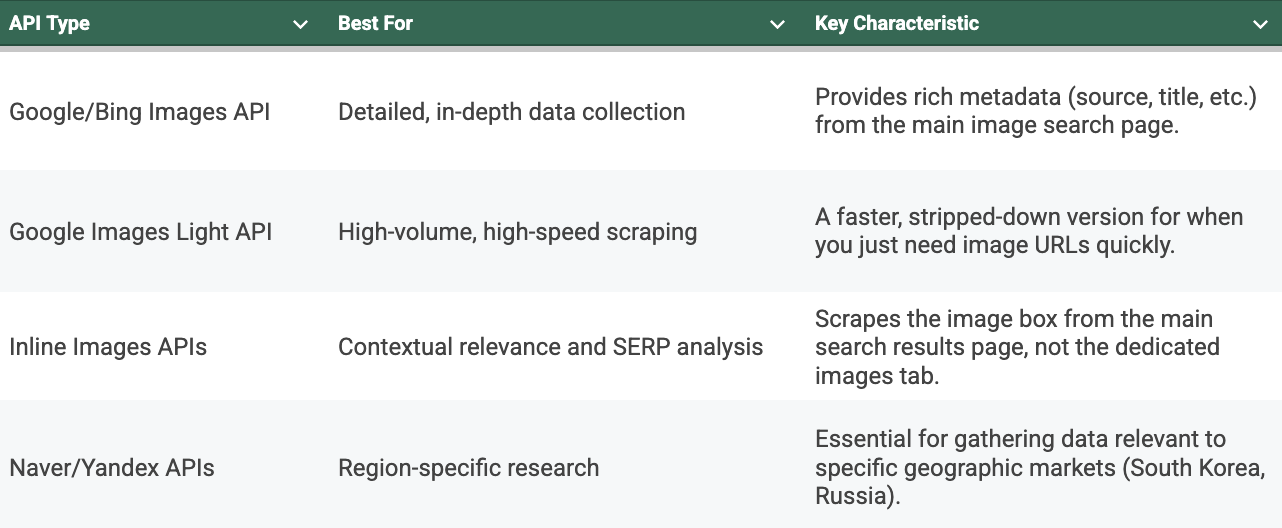Select the Naver/Yandex APIs cell
This screenshot has height=528, width=1282.
pyautogui.click(x=112, y=468)
